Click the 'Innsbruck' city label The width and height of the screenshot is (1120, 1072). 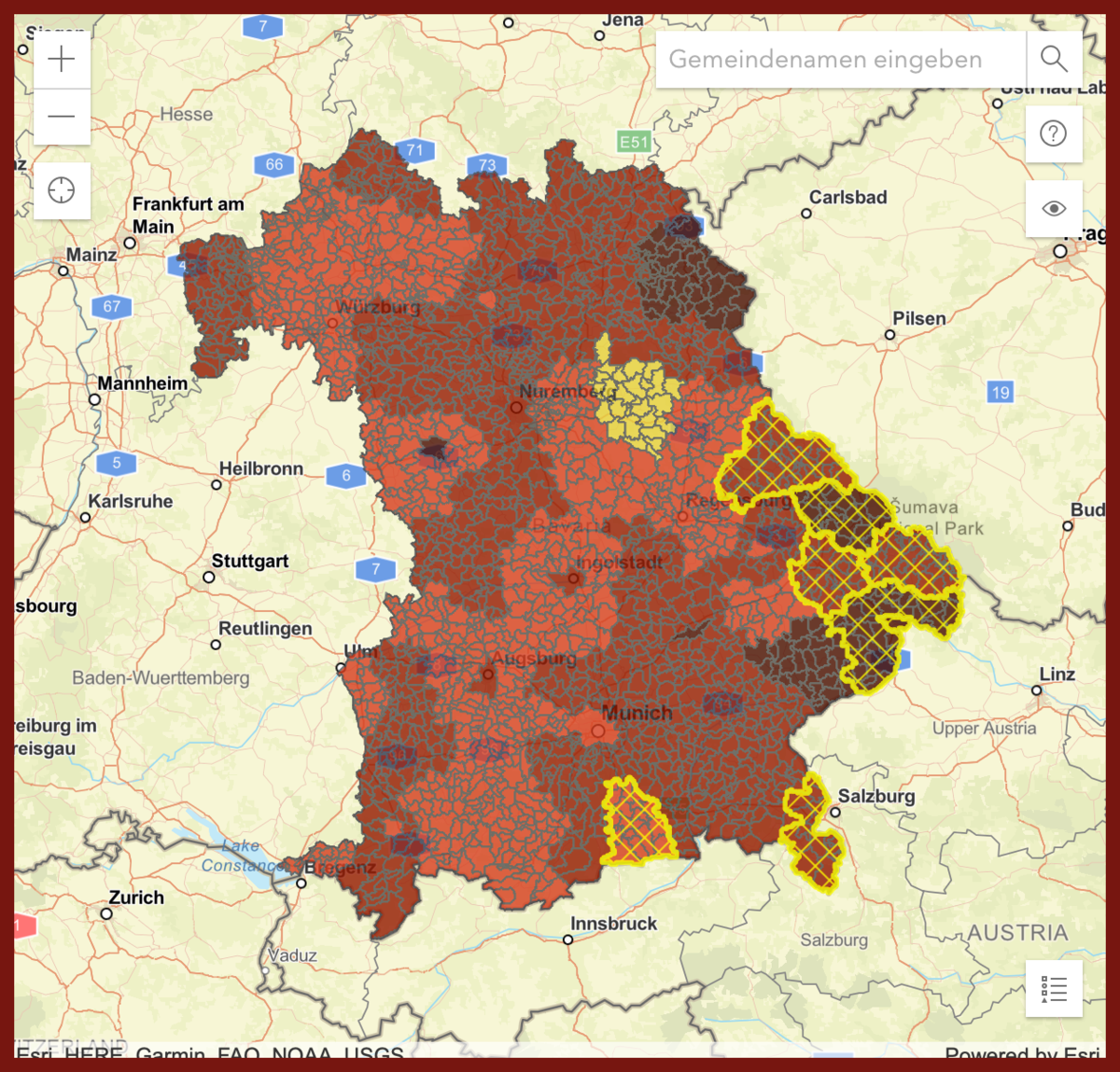tap(613, 924)
